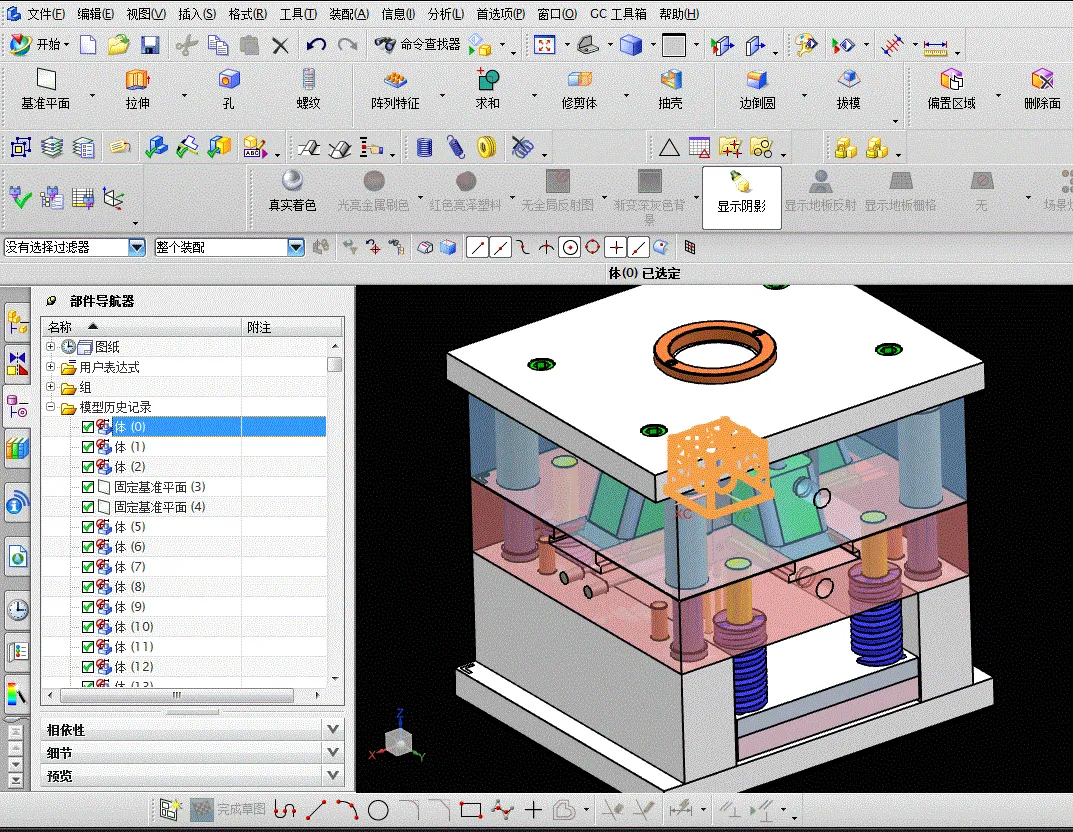Click the True Shading (真实着色) icon
Viewport: 1073px width, 832px height.
292,191
